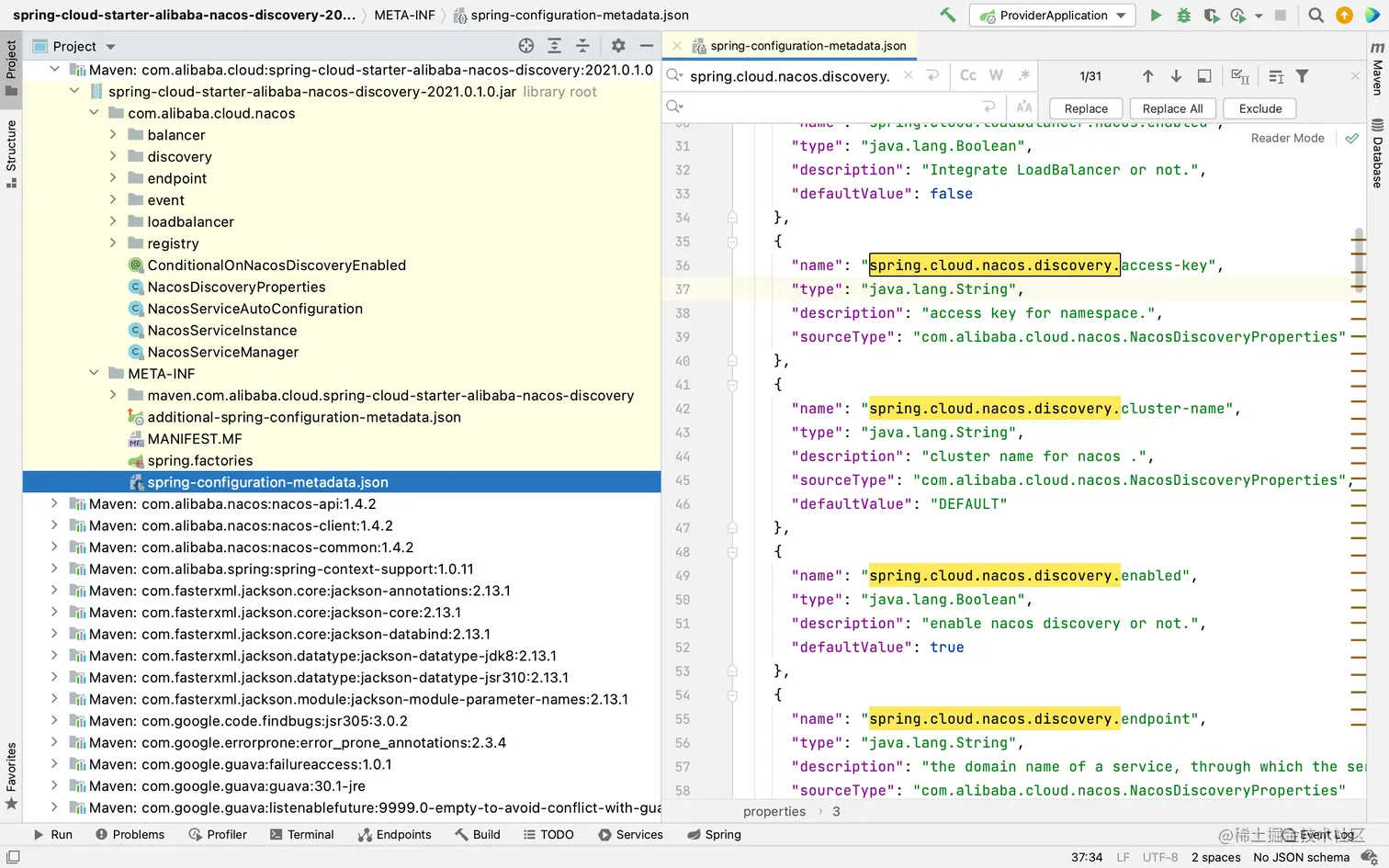The width and height of the screenshot is (1389, 868).
Task: Enable Regex search option
Action: (x=1023, y=75)
